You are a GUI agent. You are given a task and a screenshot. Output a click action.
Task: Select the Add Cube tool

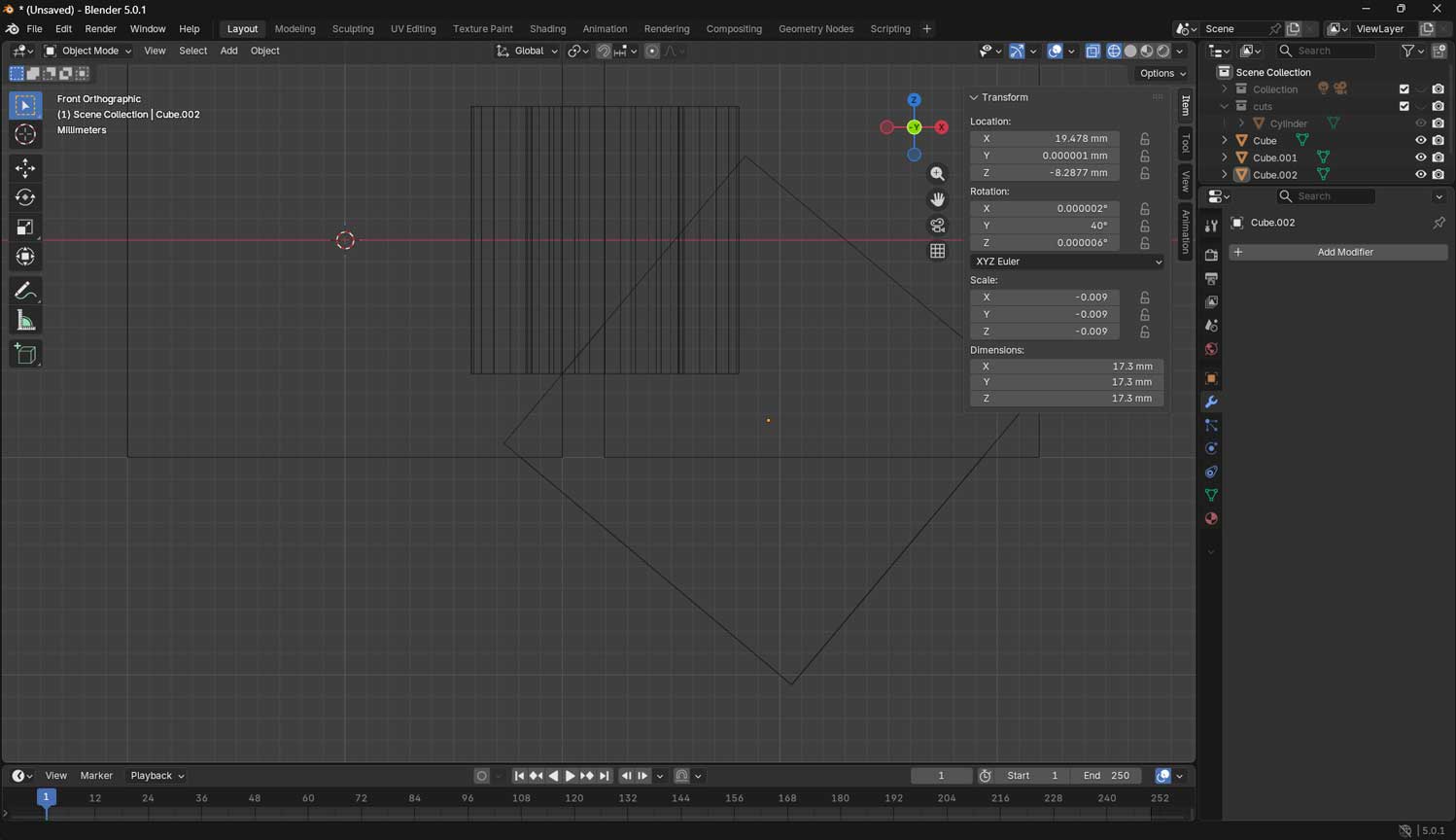(x=25, y=354)
